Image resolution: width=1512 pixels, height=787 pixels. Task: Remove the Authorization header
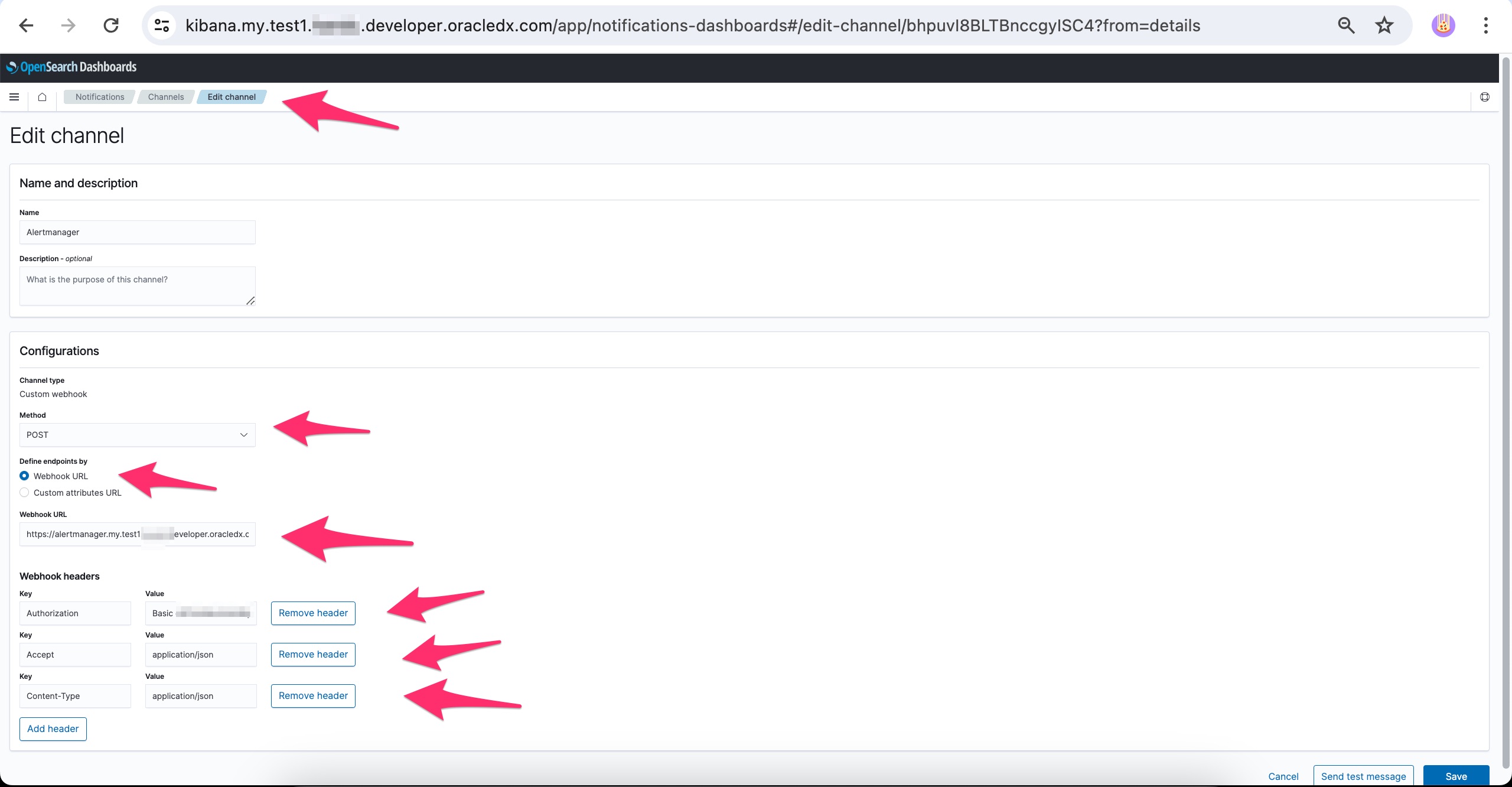click(313, 613)
